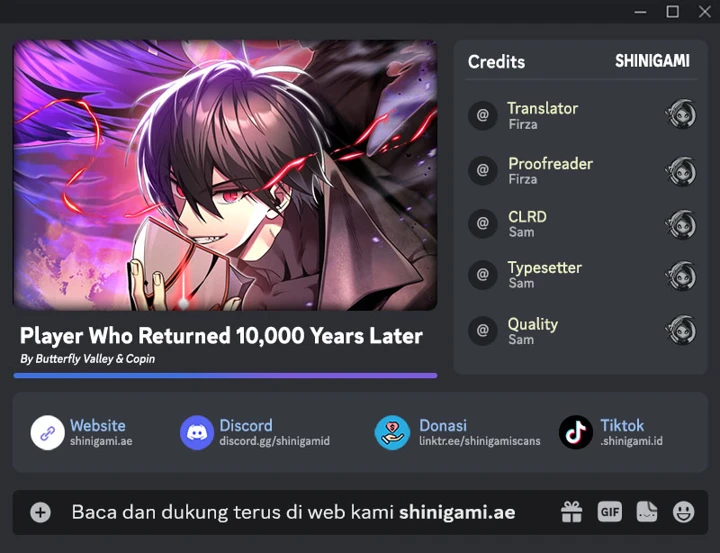Viewport: 720px width, 553px height.
Task: Open the sticker picker icon
Action: click(x=647, y=512)
